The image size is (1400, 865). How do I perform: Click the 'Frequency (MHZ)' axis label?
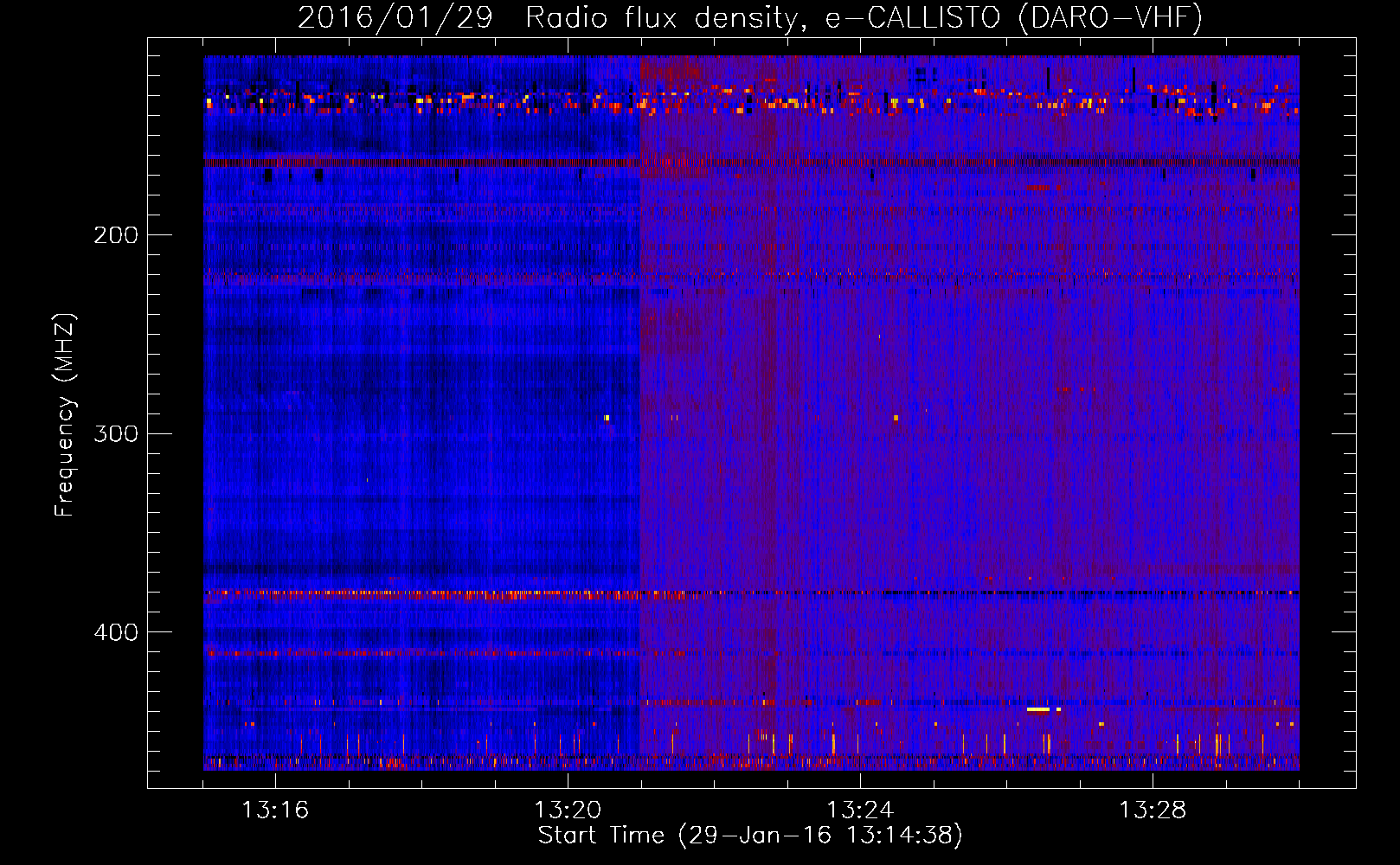65,415
